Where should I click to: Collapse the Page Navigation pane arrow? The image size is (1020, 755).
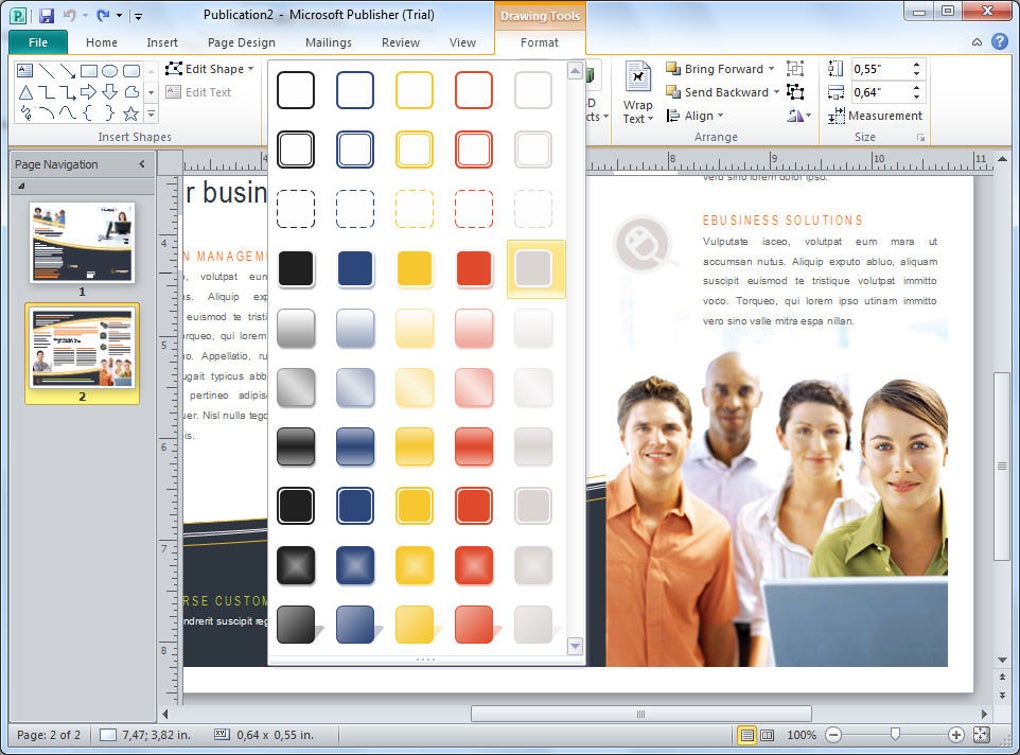click(x=142, y=165)
